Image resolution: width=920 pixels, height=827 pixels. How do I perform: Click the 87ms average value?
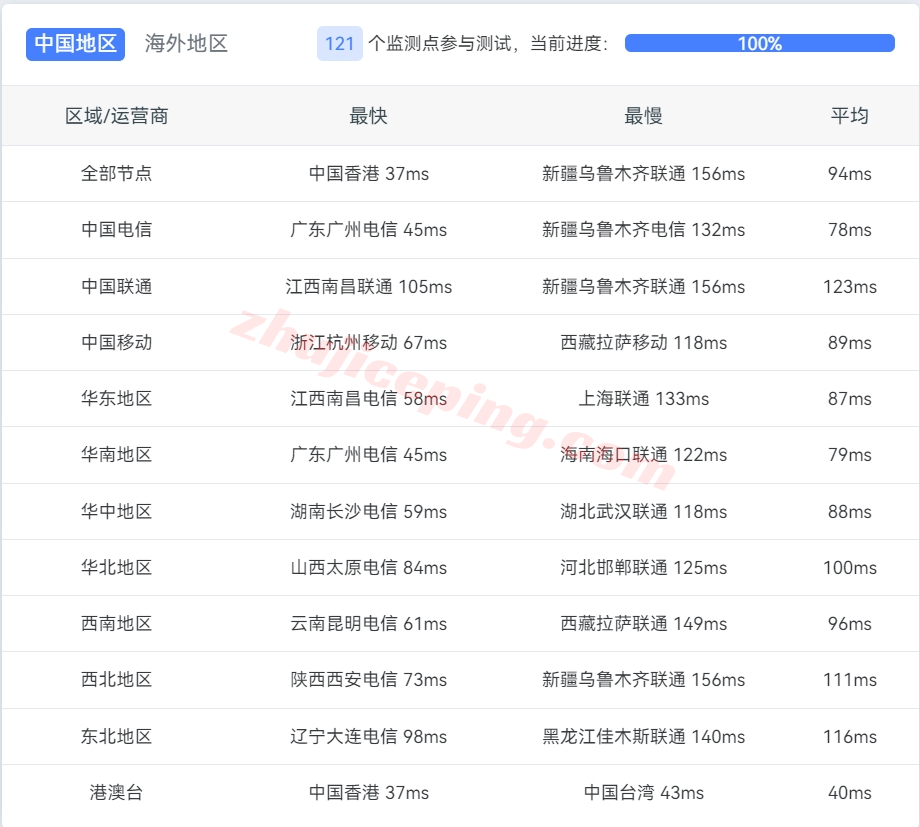click(x=850, y=399)
